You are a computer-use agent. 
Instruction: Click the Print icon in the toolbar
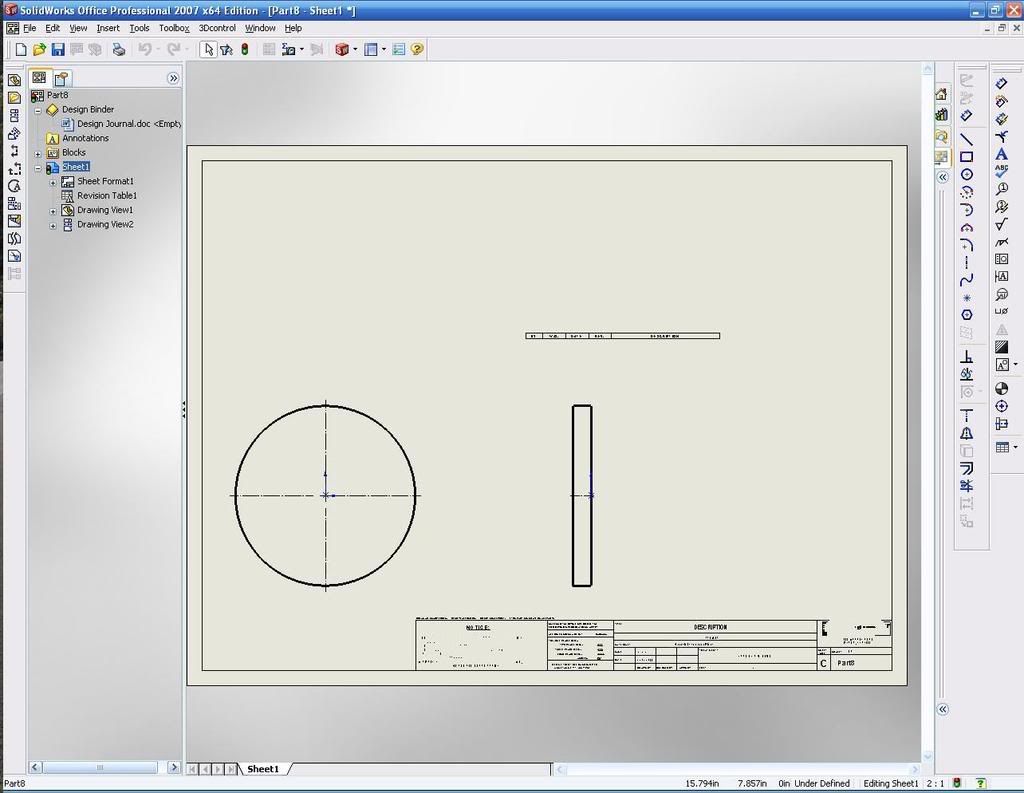(x=119, y=49)
